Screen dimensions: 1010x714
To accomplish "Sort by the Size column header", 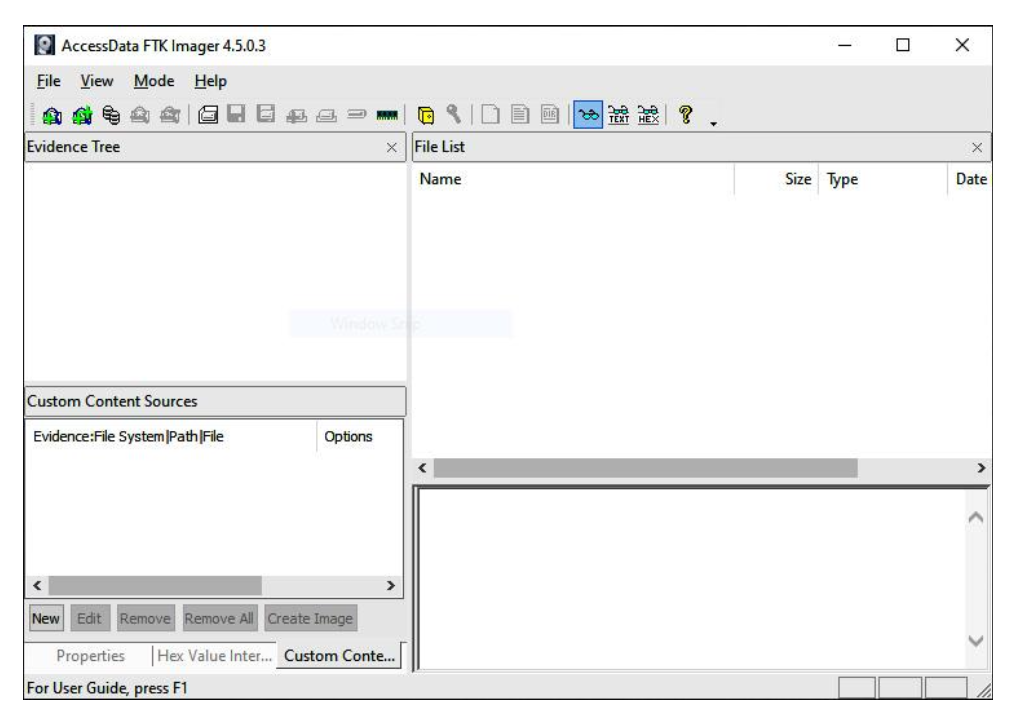I will [x=776, y=179].
